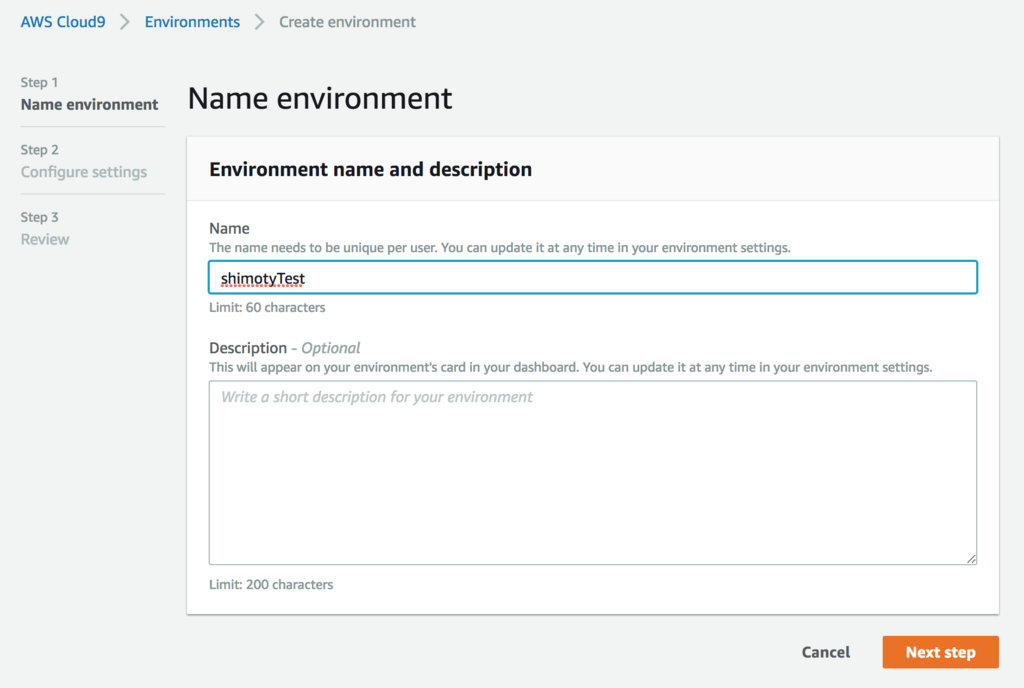Click the Name environment page heading
This screenshot has width=1024, height=688.
pyautogui.click(x=320, y=98)
